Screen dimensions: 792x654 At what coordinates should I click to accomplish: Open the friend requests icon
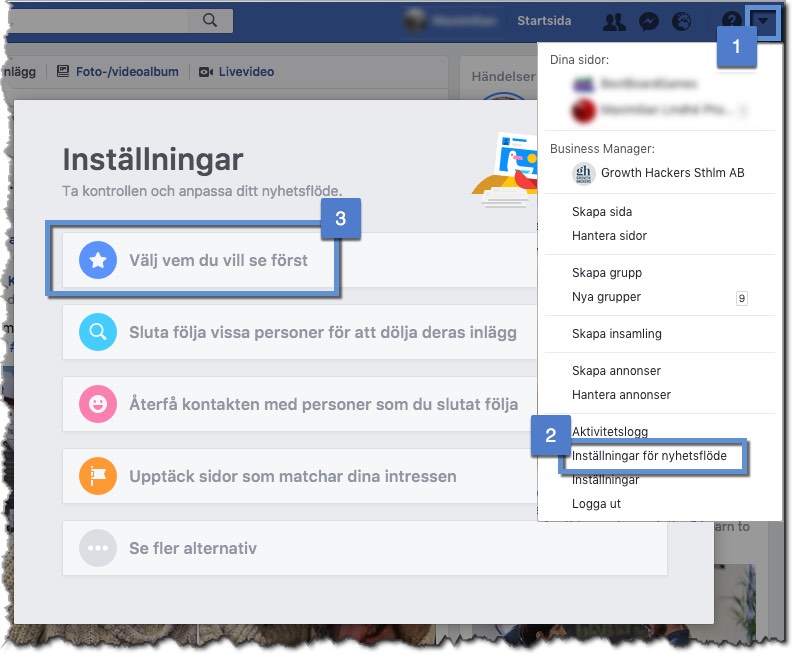(x=615, y=21)
